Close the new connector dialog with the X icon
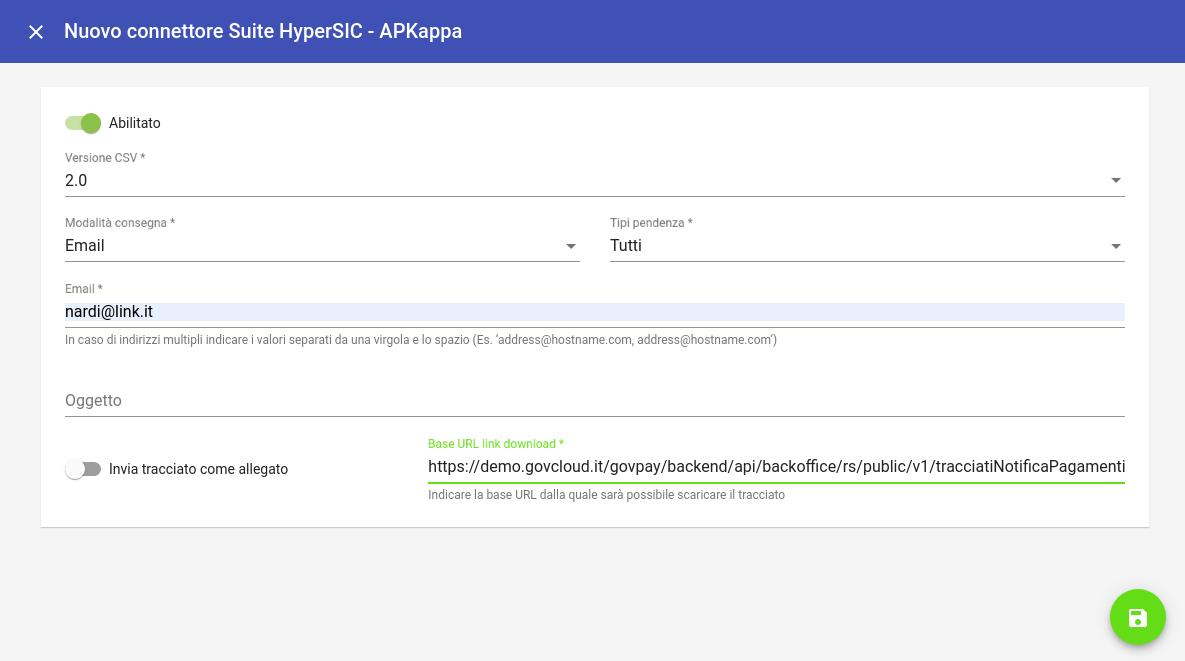This screenshot has height=661, width=1185. [x=36, y=32]
